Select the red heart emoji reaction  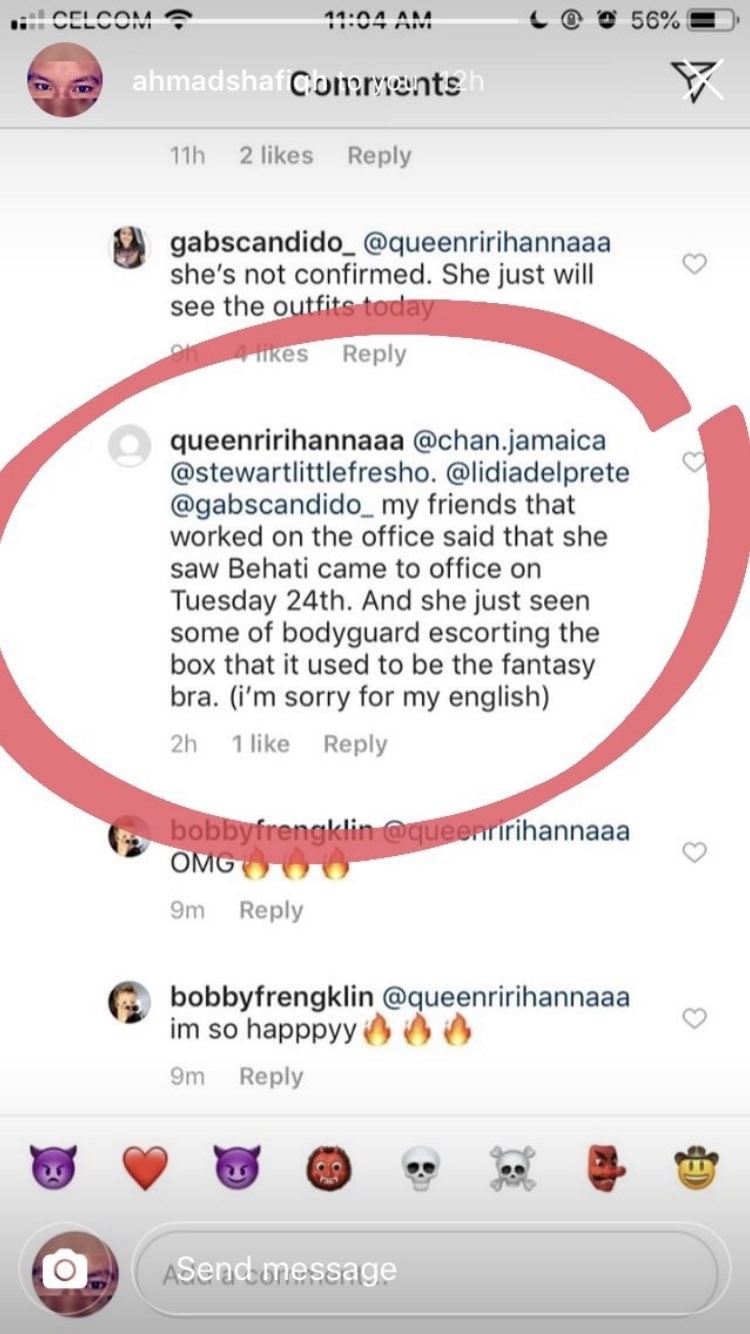[145, 1168]
